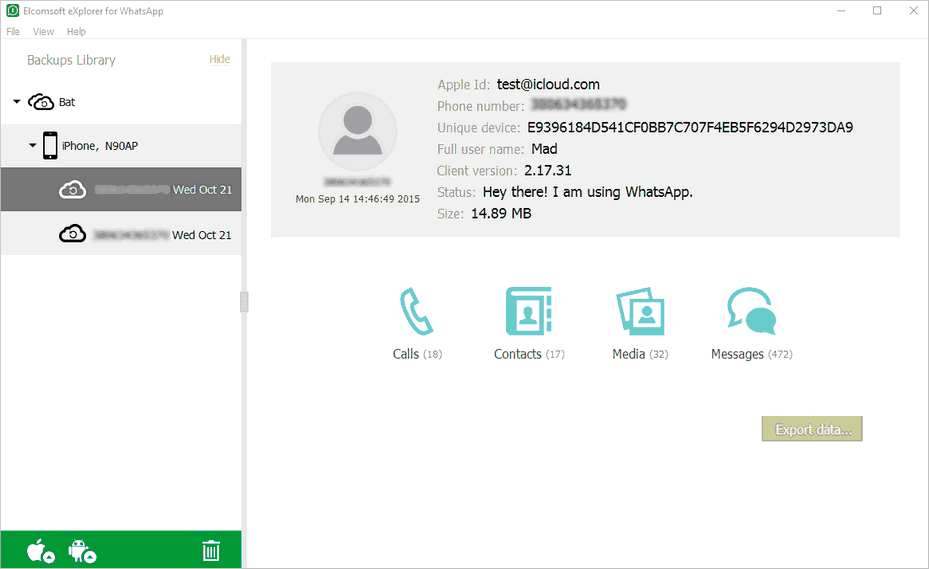Open the Media photos icon
Viewport: 929px width, 569px height.
pos(640,311)
